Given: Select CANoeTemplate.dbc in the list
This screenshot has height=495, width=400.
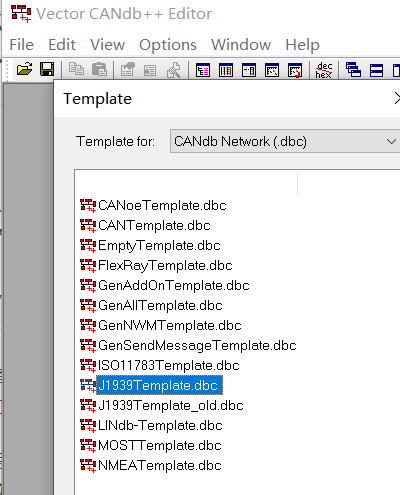Looking at the screenshot, I should [162, 205].
